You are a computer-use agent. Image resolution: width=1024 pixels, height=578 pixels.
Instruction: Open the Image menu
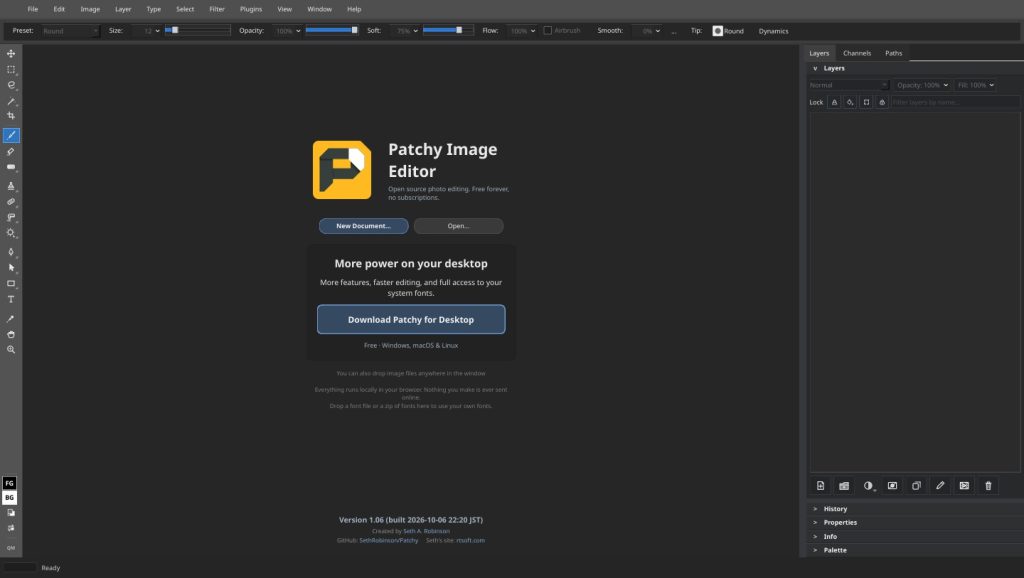click(90, 9)
